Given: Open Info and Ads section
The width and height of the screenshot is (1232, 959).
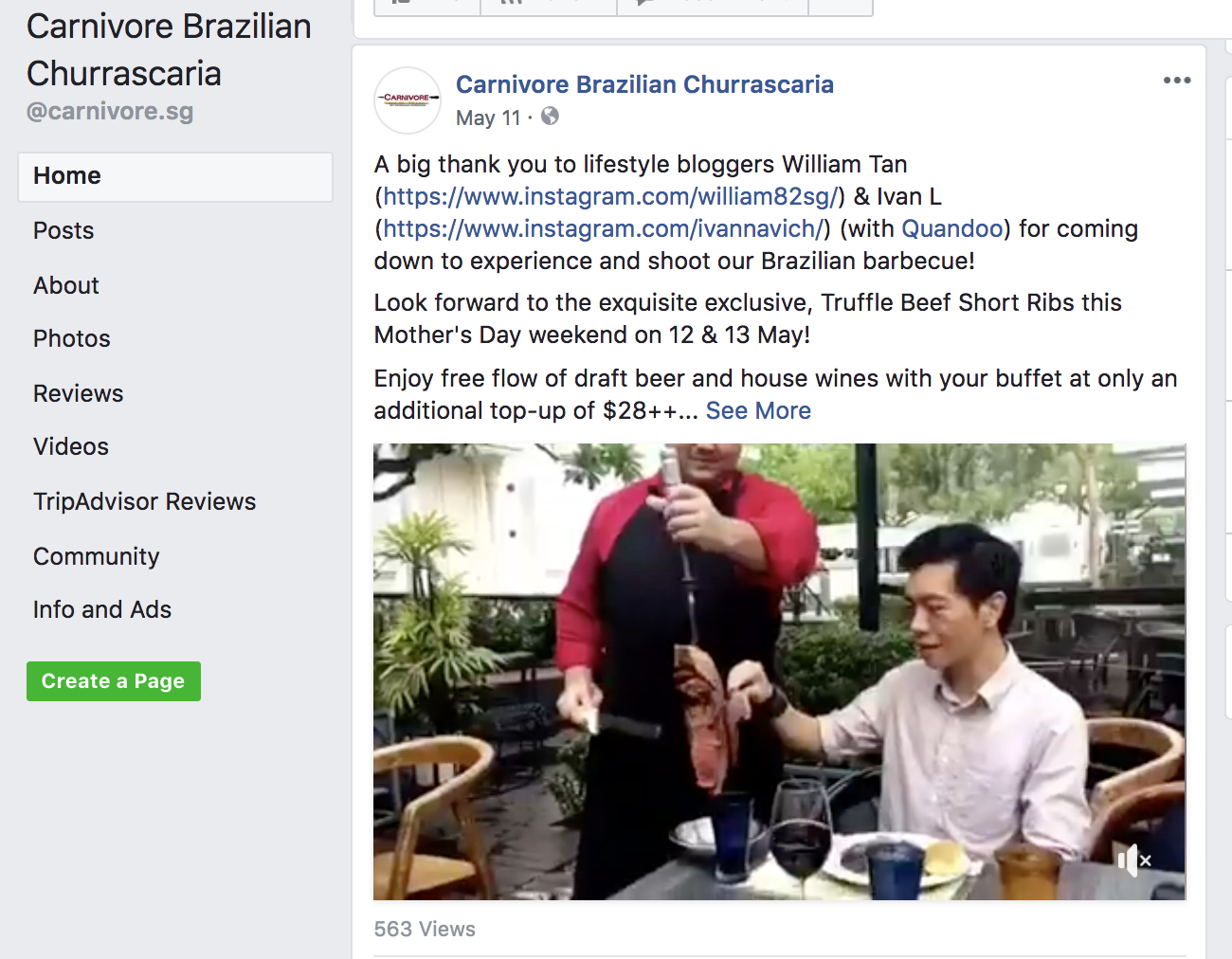Looking at the screenshot, I should click(102, 609).
